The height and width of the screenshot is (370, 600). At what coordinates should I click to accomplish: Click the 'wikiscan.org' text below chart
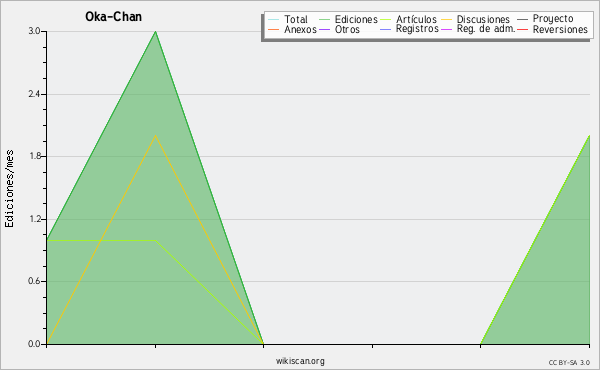click(x=300, y=361)
